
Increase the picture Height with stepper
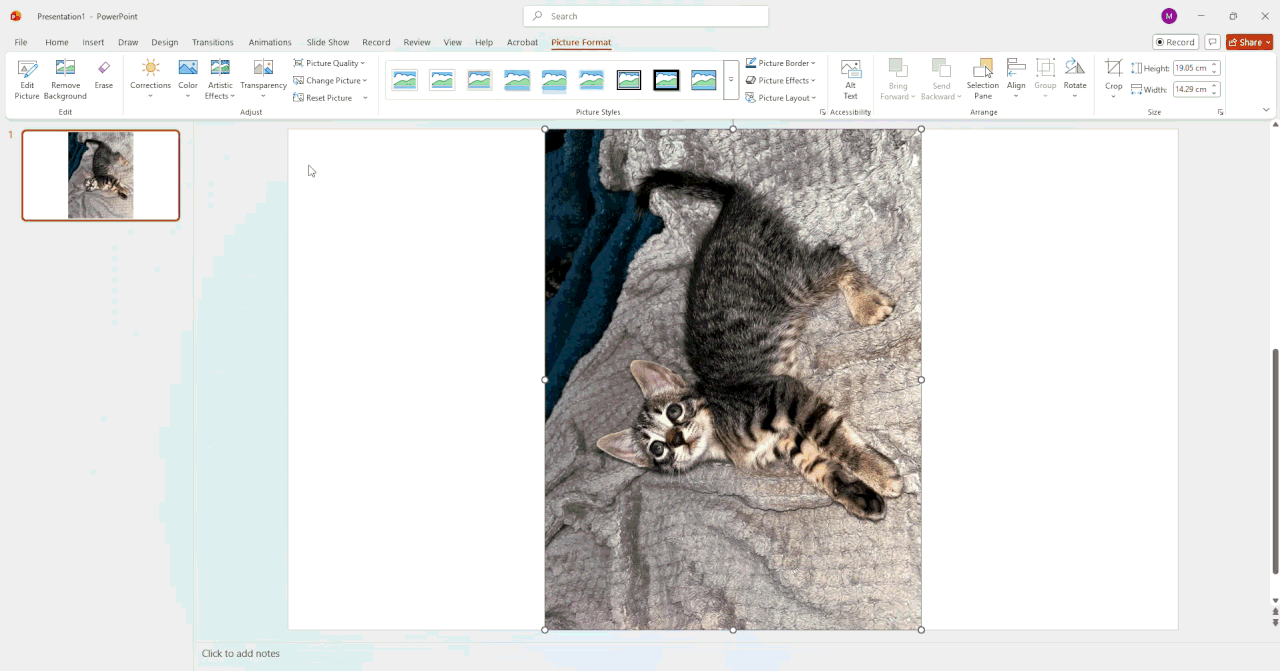[x=1215, y=65]
